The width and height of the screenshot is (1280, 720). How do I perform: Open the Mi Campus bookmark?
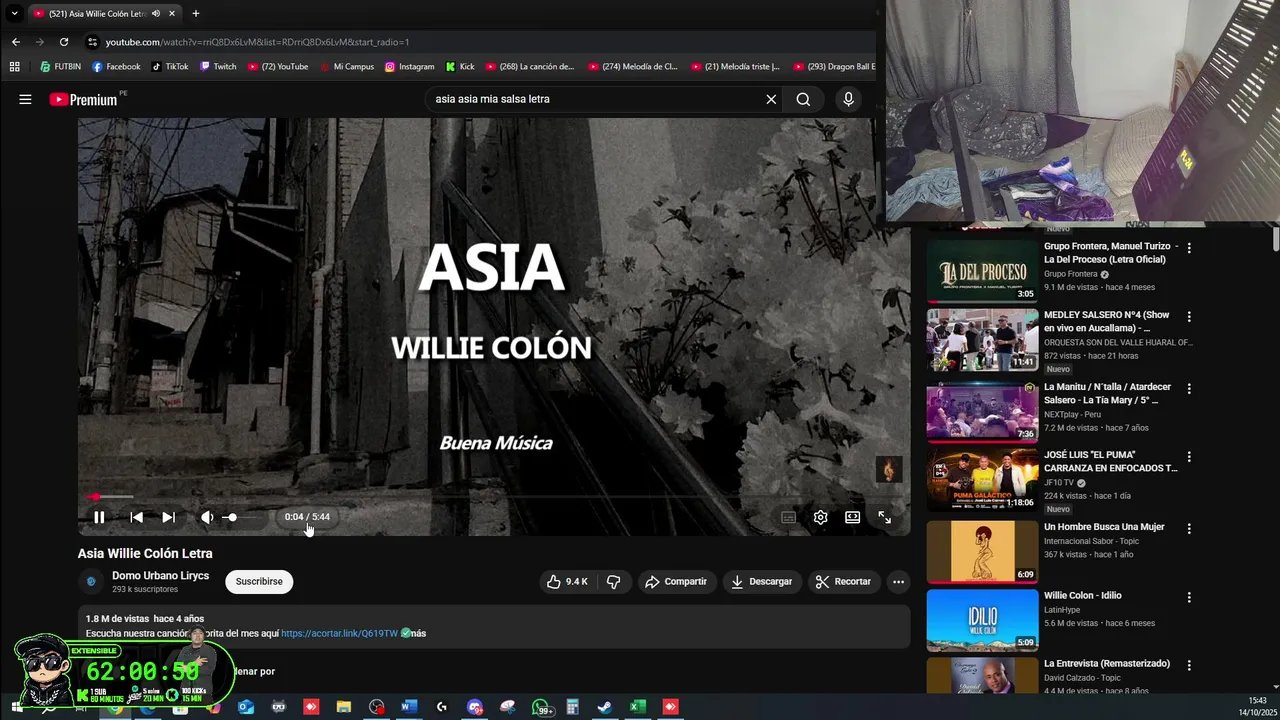pyautogui.click(x=346, y=67)
